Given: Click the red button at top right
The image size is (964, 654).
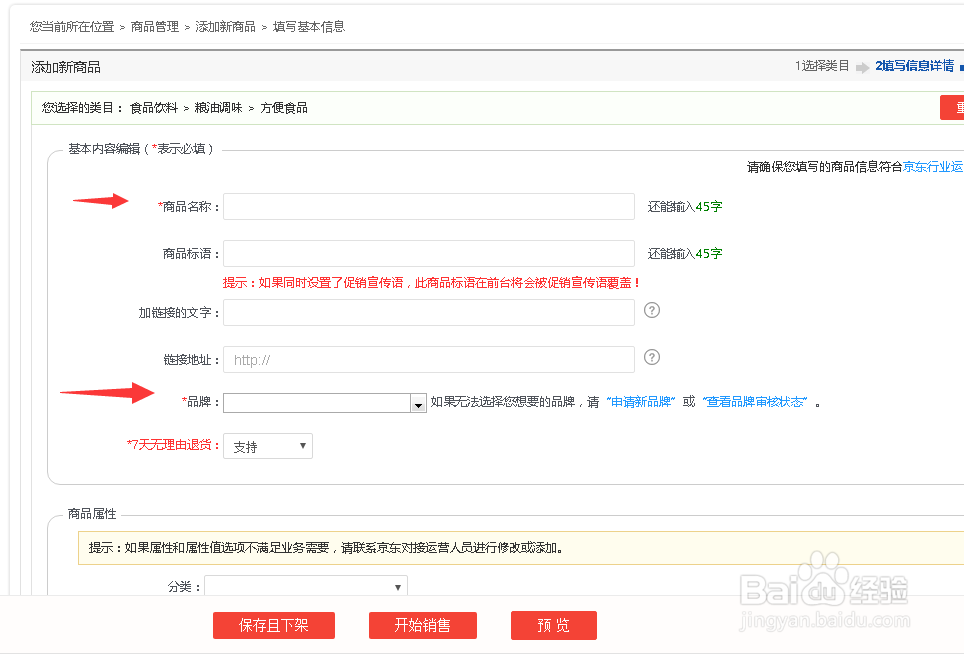Looking at the screenshot, I should pyautogui.click(x=956, y=107).
